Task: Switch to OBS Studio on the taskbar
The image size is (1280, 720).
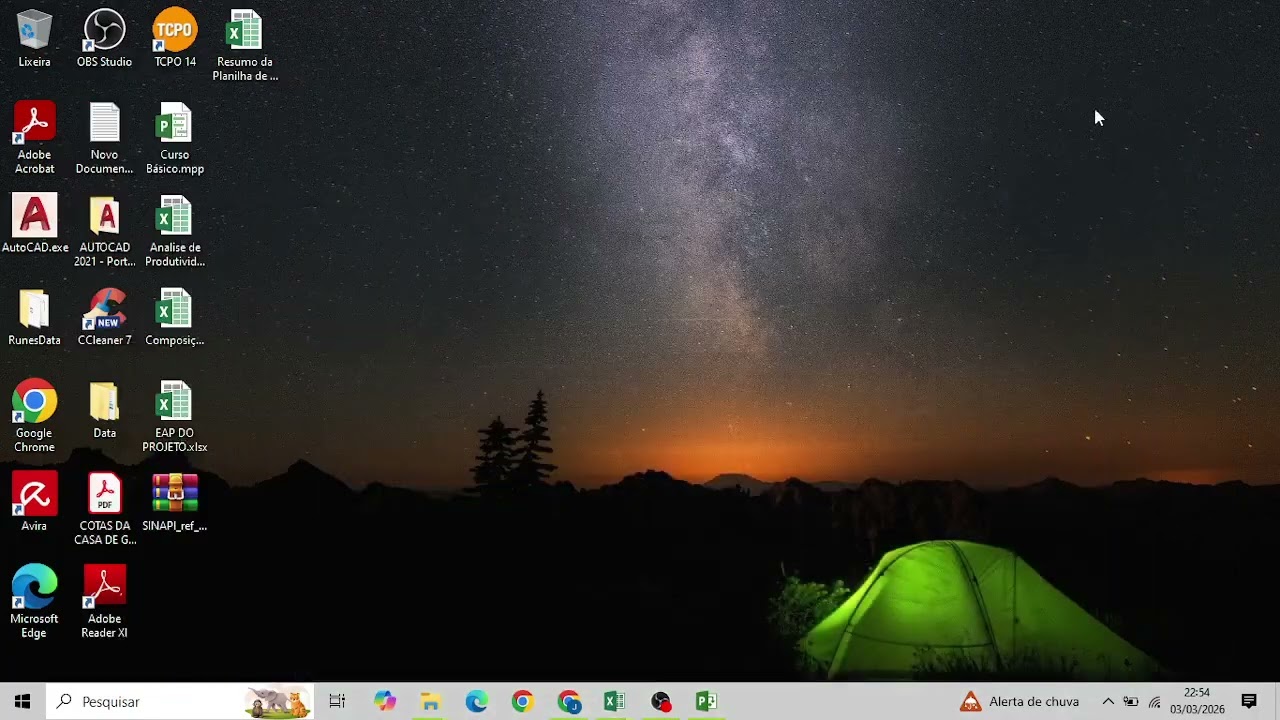Action: click(660, 701)
